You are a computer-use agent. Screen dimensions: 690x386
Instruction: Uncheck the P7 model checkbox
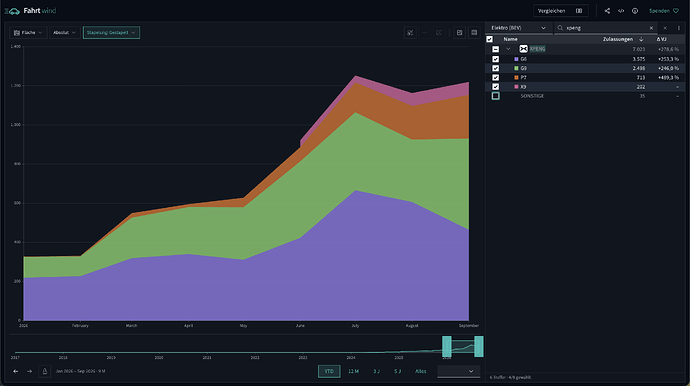[x=495, y=77]
